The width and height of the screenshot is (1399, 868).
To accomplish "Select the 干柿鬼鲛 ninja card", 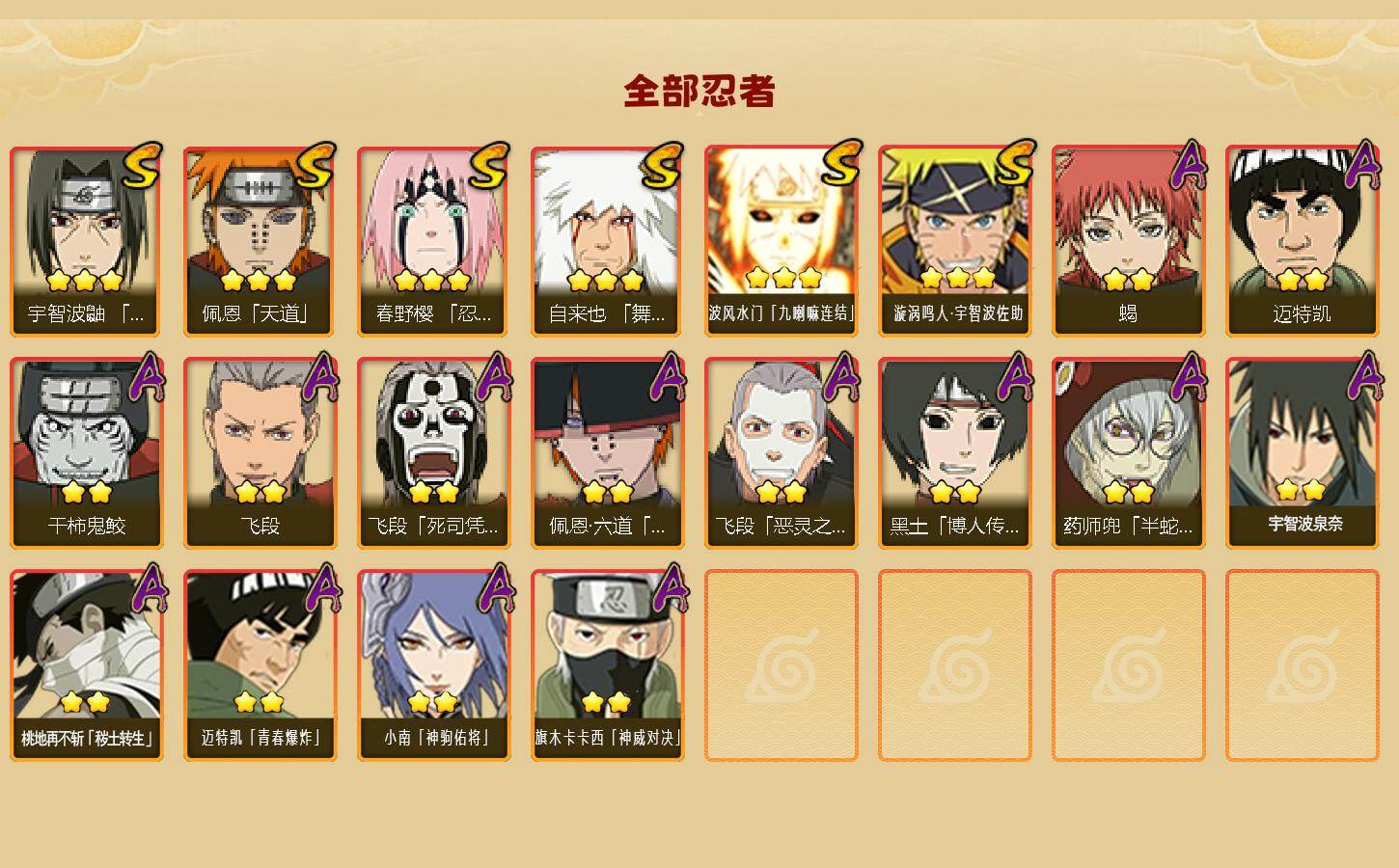I will 87,453.
